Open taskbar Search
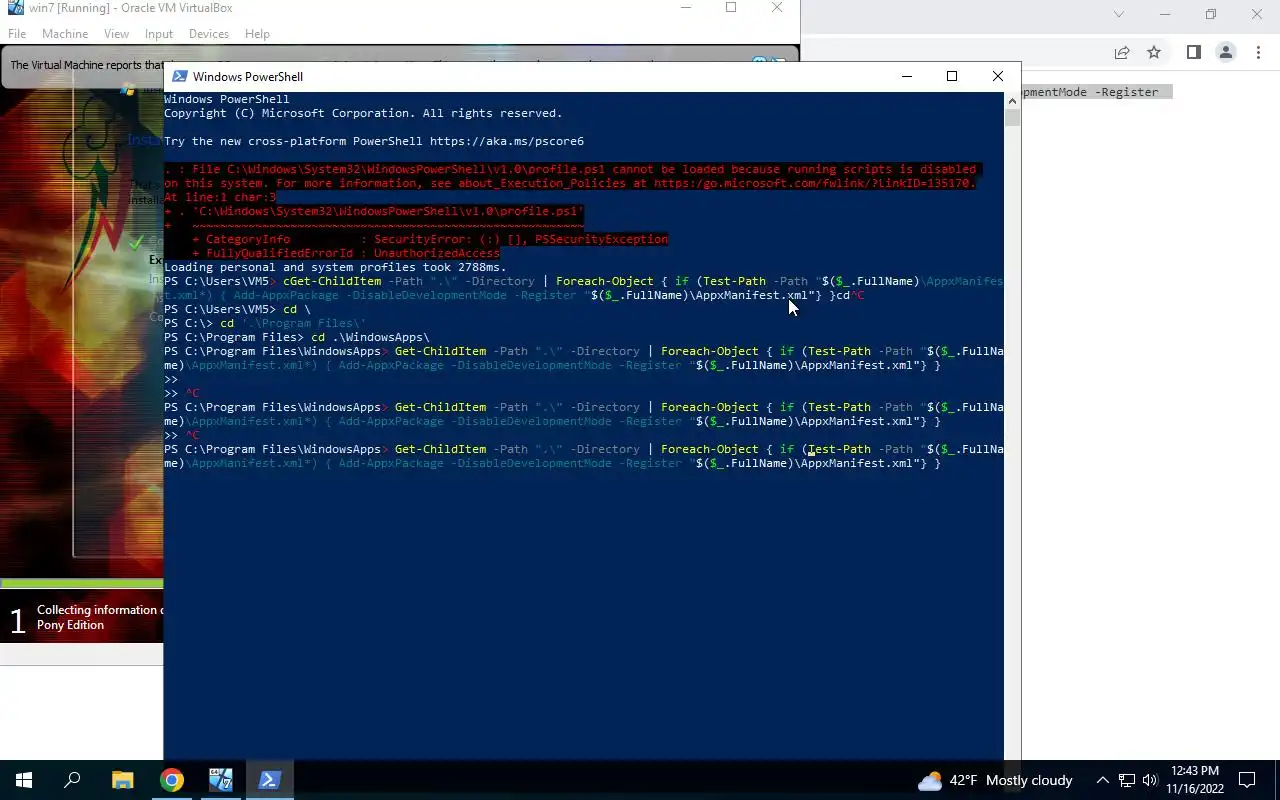This screenshot has width=1280, height=800. click(72, 780)
